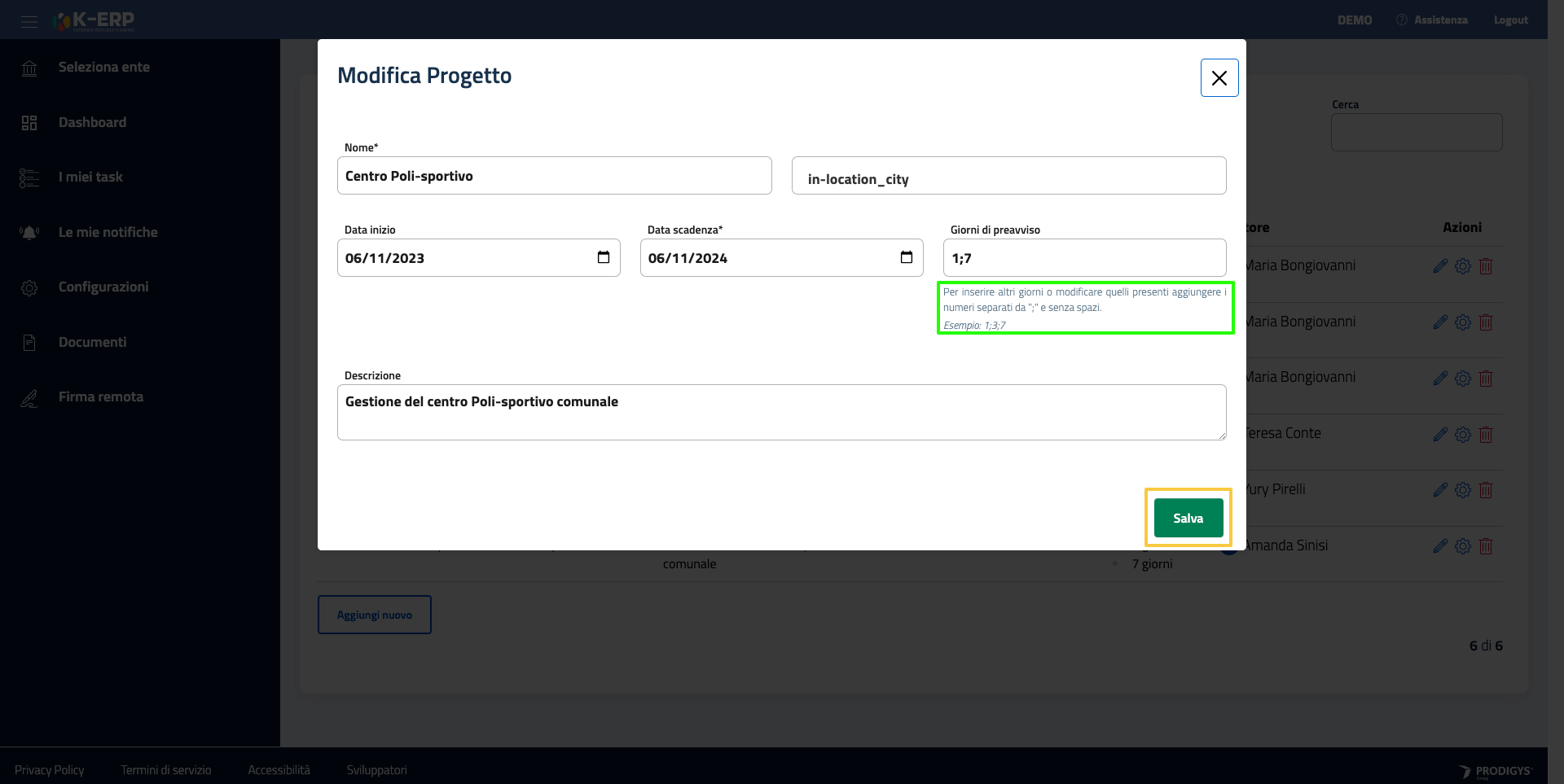Click the Descrizione text area
The width and height of the screenshot is (1564, 784).
(781, 412)
